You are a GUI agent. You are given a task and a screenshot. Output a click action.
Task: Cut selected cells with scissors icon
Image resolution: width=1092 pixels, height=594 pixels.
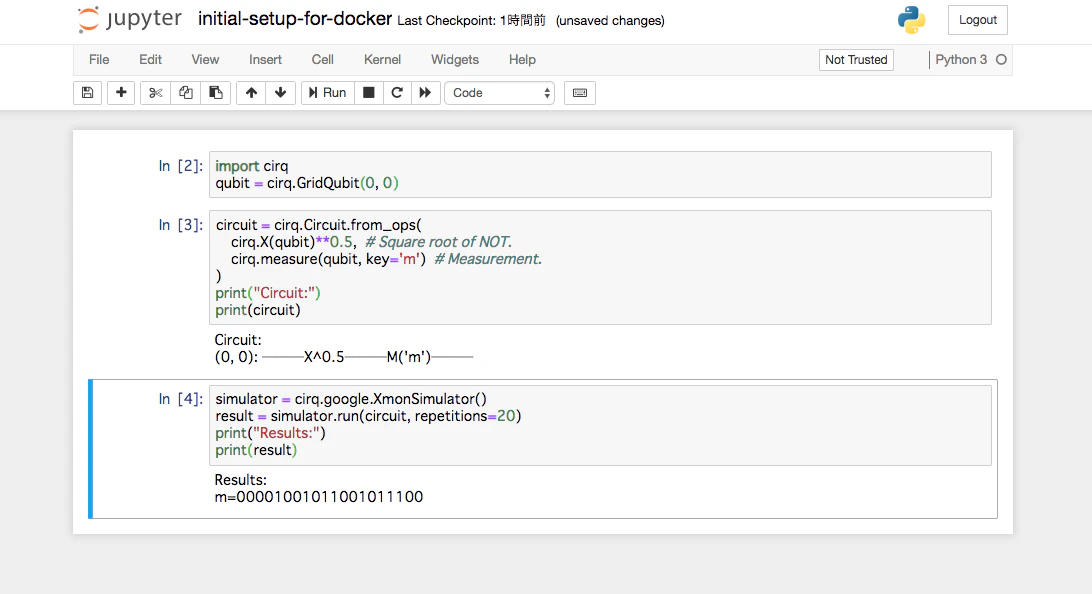pyautogui.click(x=155, y=93)
